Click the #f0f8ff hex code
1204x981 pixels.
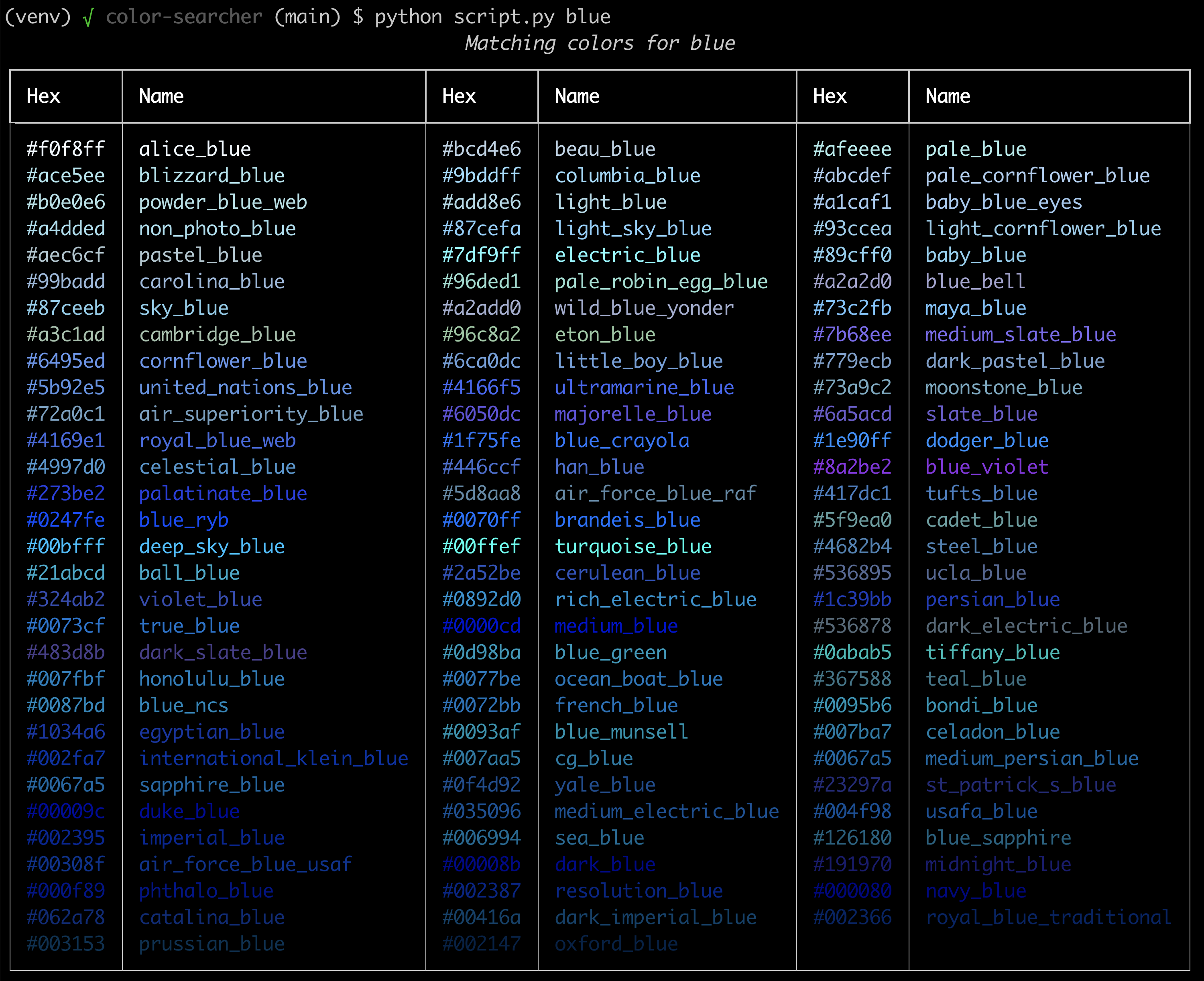[65, 149]
